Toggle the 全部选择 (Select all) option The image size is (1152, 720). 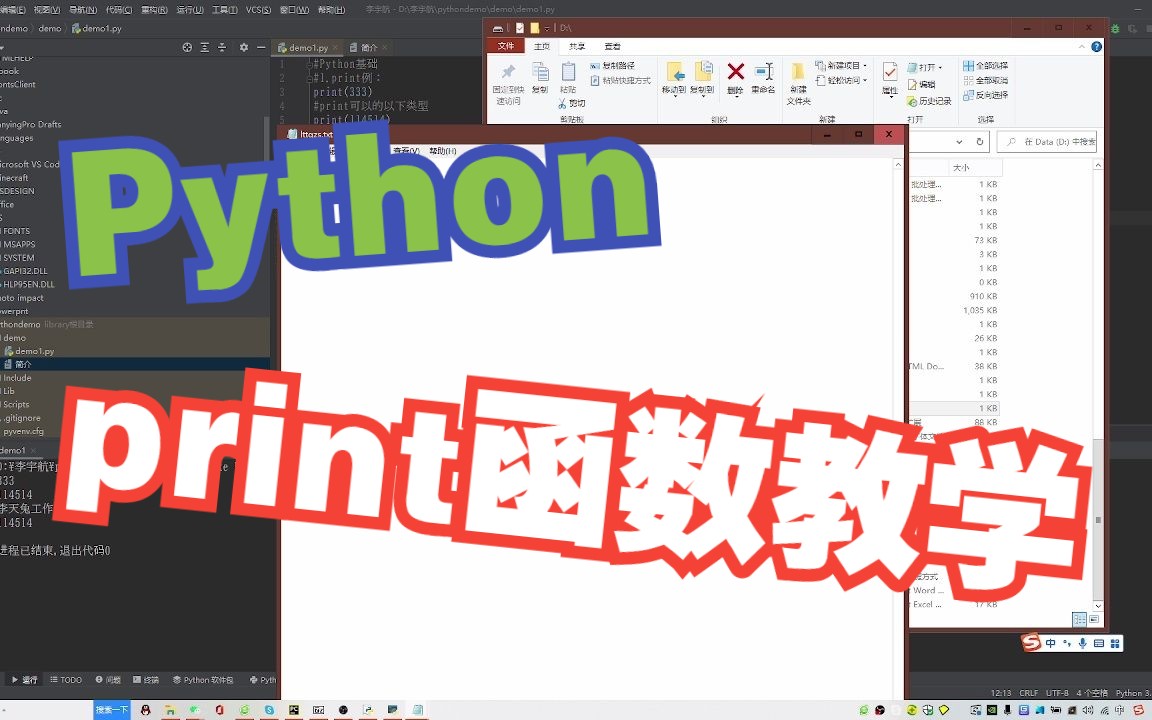(x=985, y=64)
